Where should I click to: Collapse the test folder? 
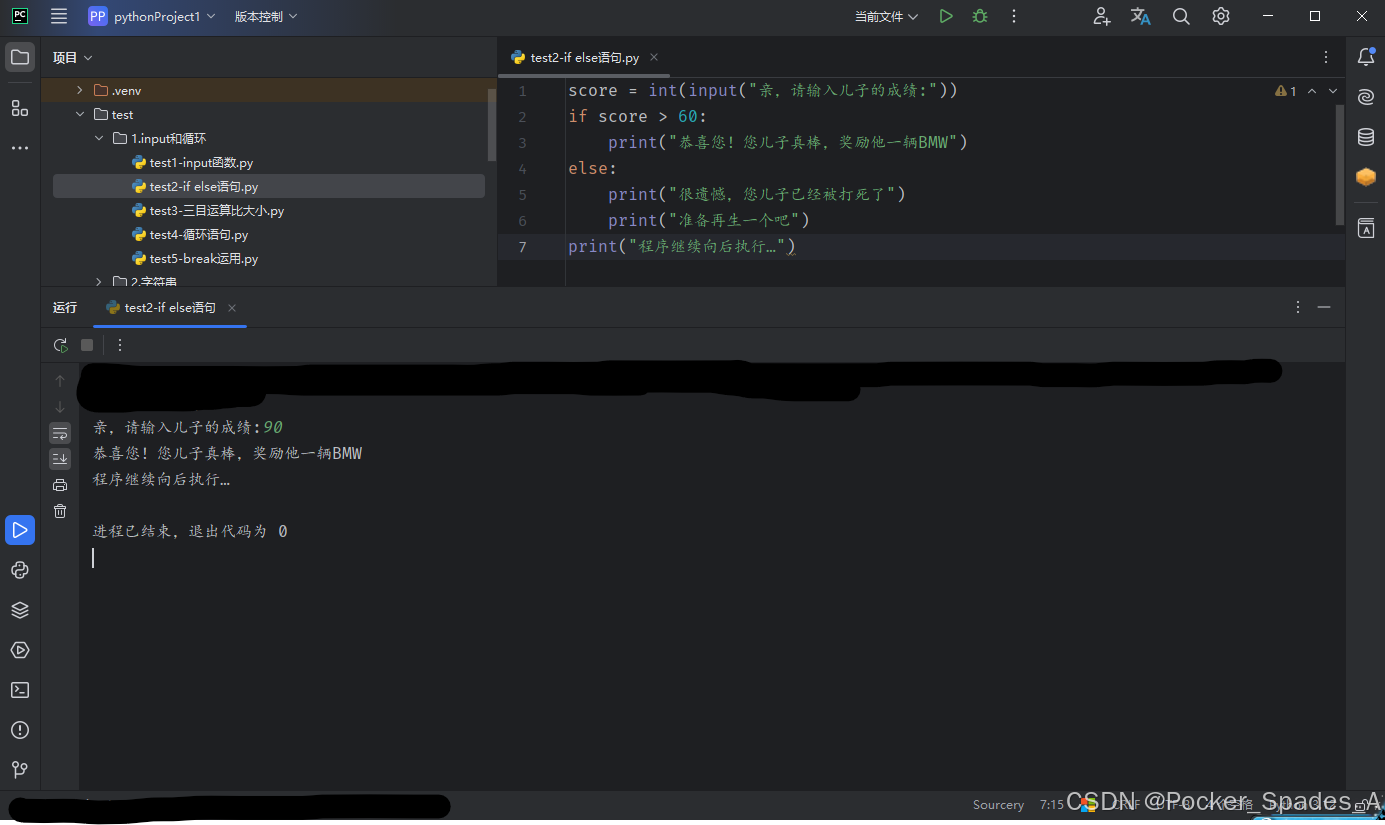coord(80,114)
